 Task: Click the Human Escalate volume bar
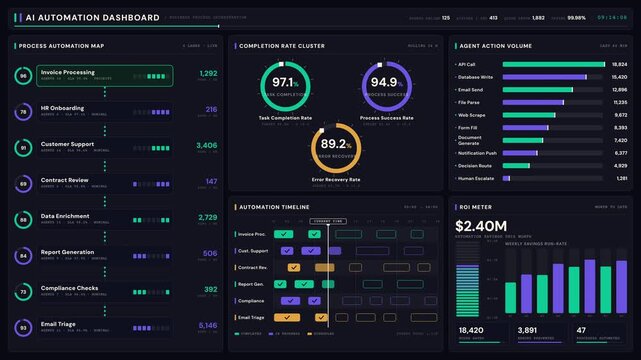pyautogui.click(x=506, y=179)
